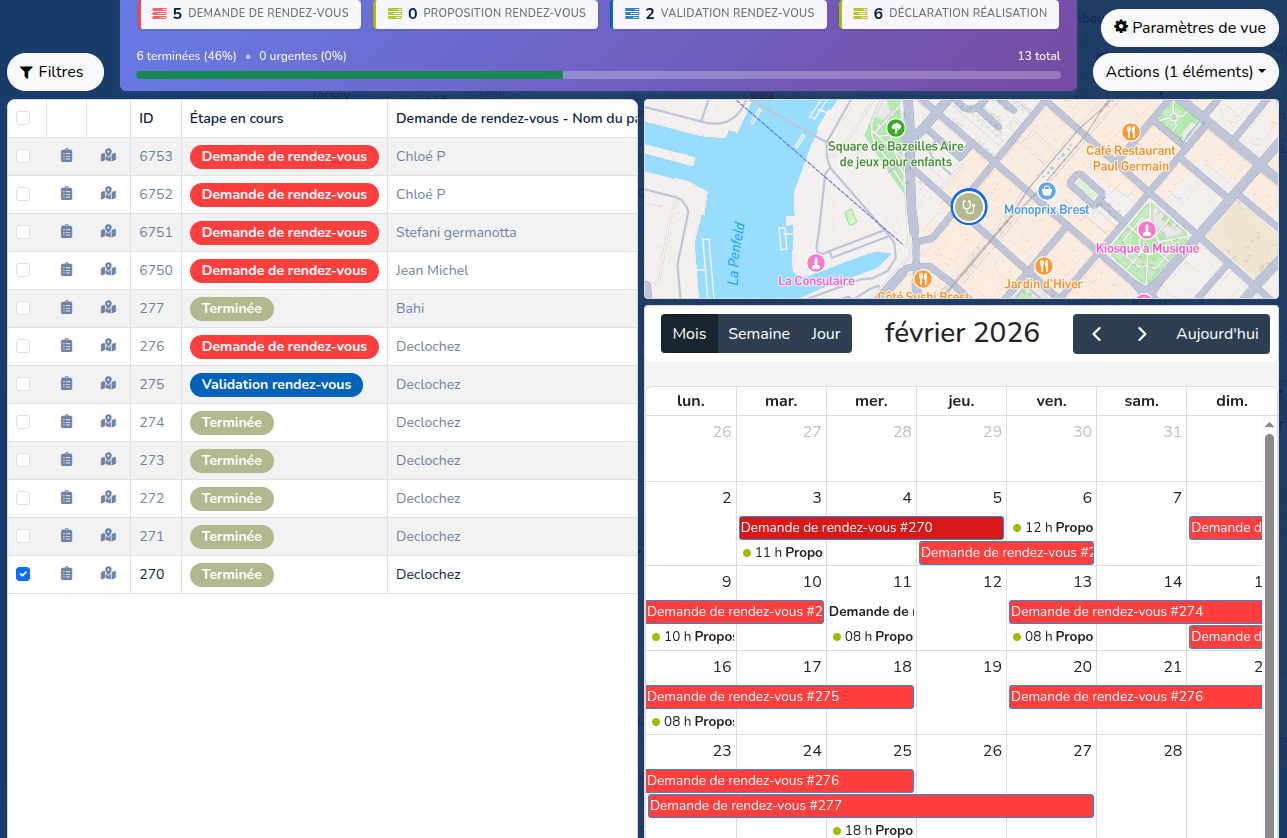This screenshot has width=1287, height=838.
Task: Go to next month with right chevron
Action: 1142,334
